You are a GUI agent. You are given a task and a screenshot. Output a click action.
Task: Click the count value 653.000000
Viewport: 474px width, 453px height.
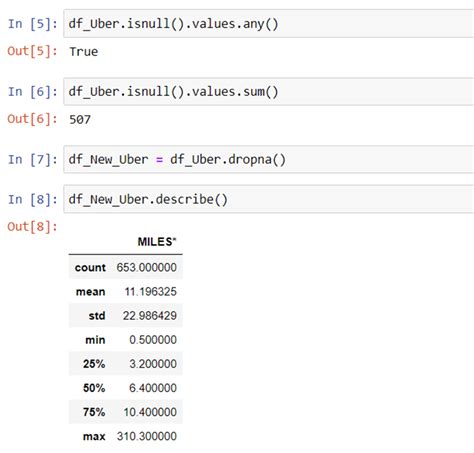click(x=146, y=267)
